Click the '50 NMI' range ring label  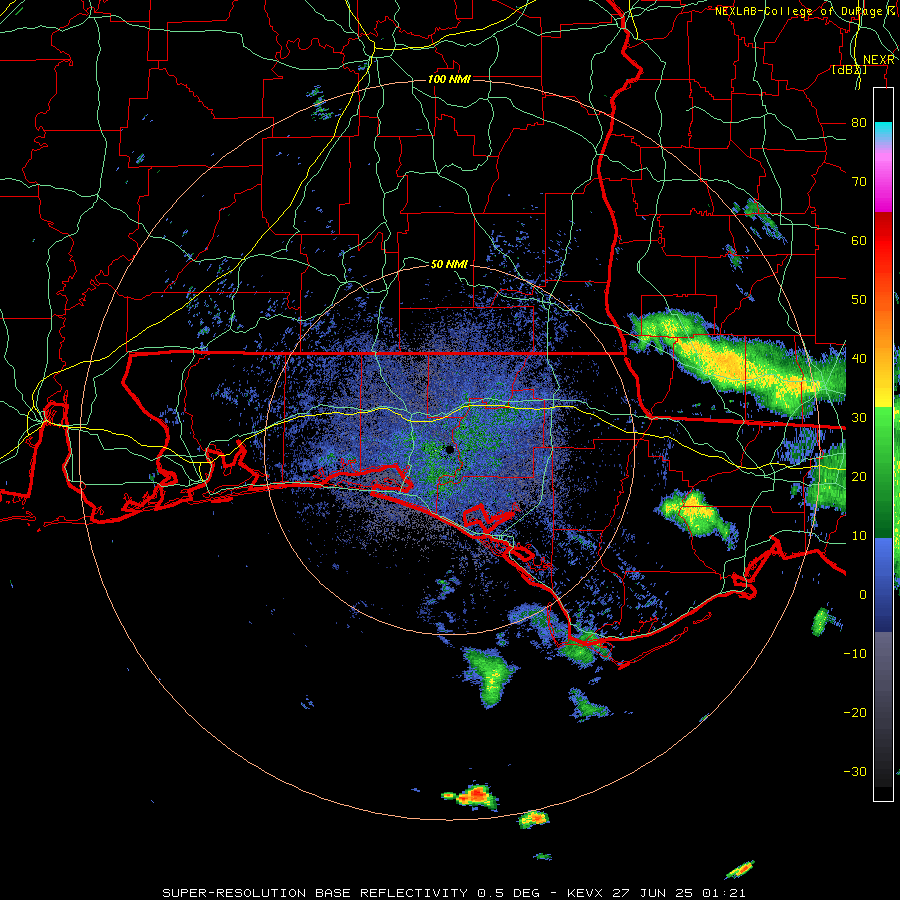[449, 265]
